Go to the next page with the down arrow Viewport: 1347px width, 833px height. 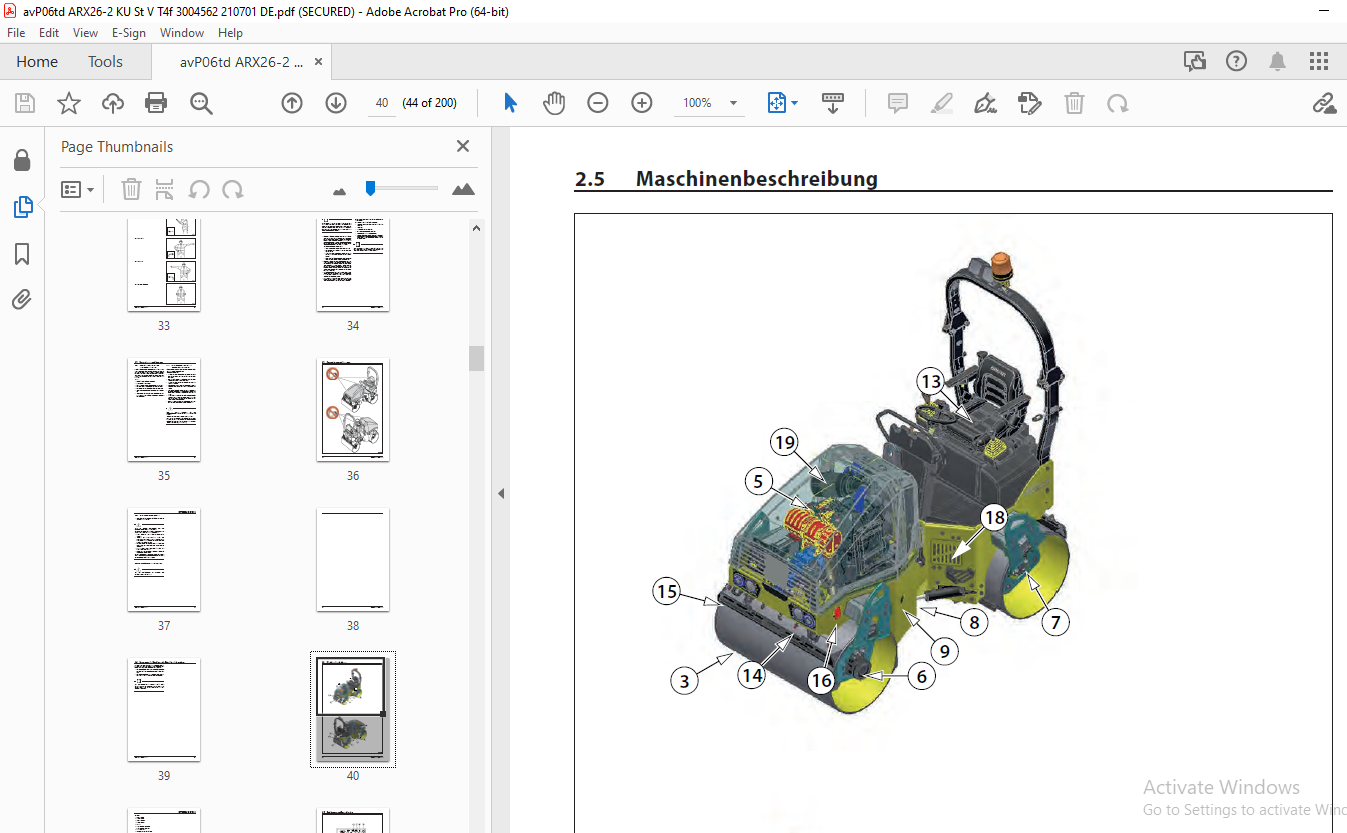coord(336,103)
